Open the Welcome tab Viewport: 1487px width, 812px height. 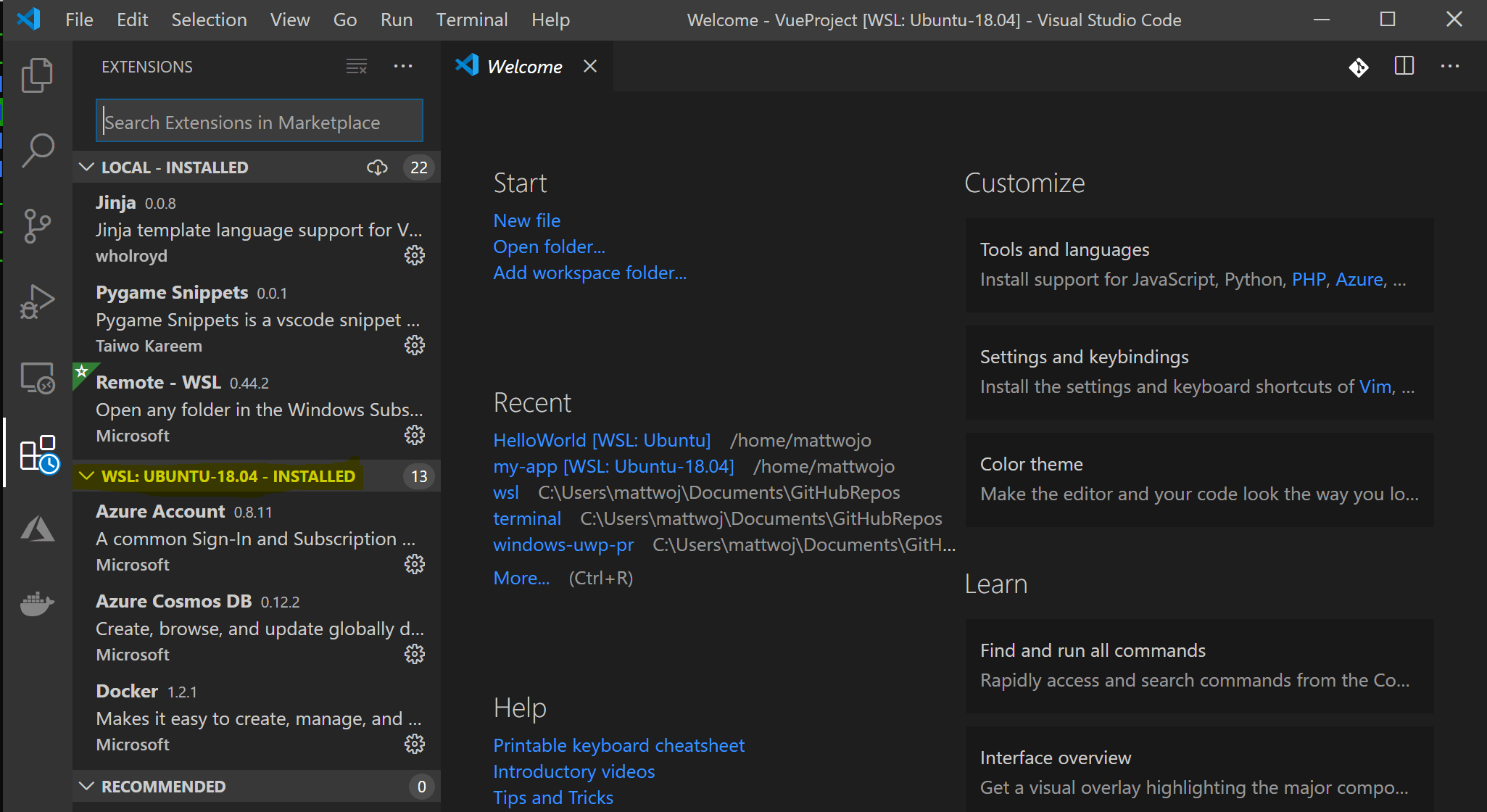524,66
